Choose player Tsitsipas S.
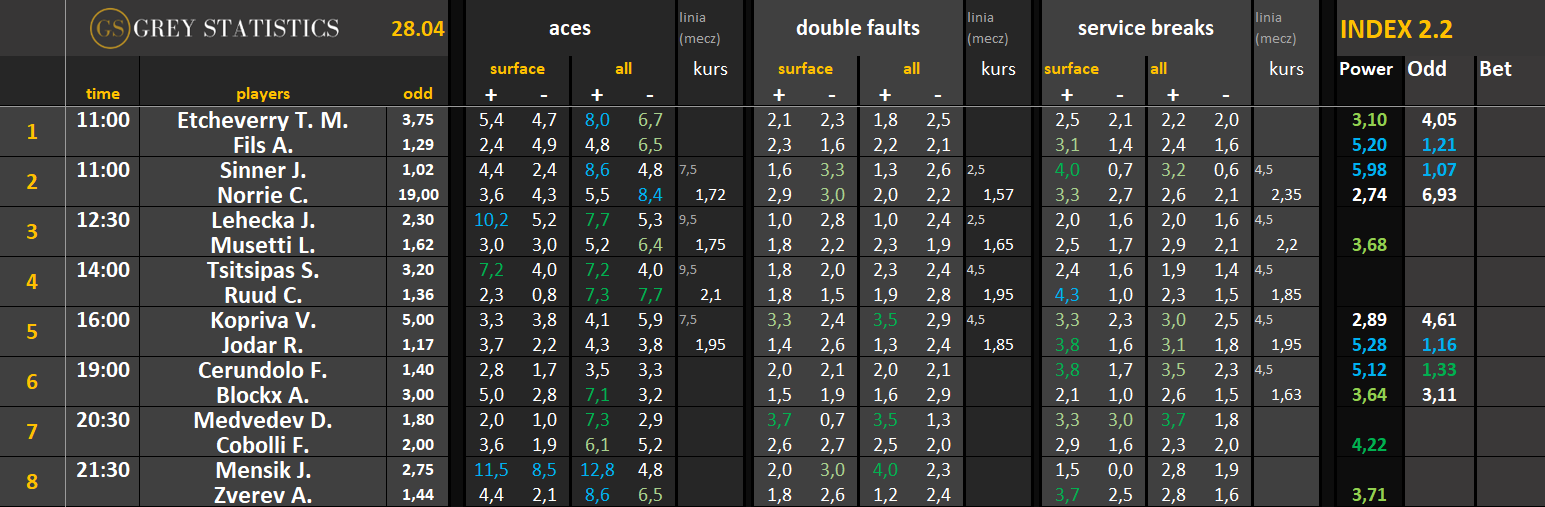Viewport: 1545px width, 507px height. pos(263,270)
